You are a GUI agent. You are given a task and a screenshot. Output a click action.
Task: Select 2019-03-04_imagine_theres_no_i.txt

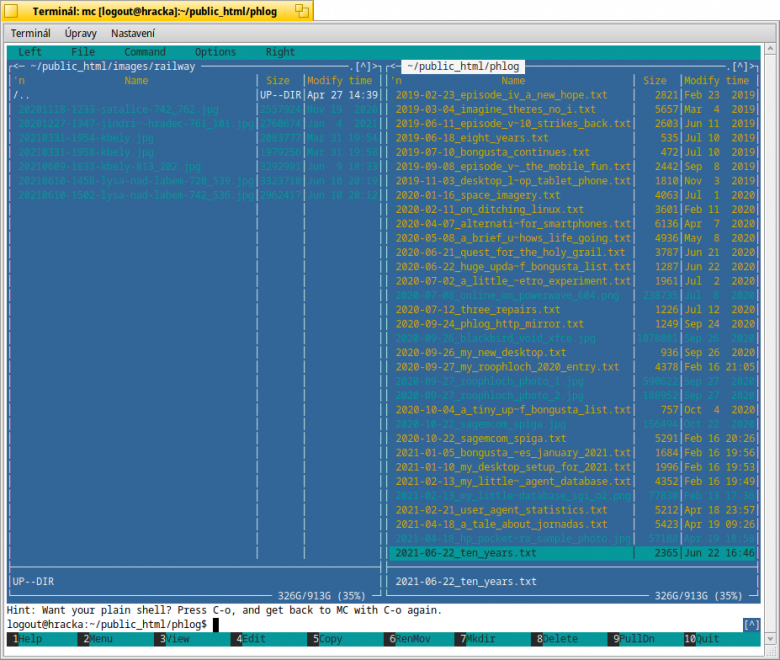[x=572, y=109]
